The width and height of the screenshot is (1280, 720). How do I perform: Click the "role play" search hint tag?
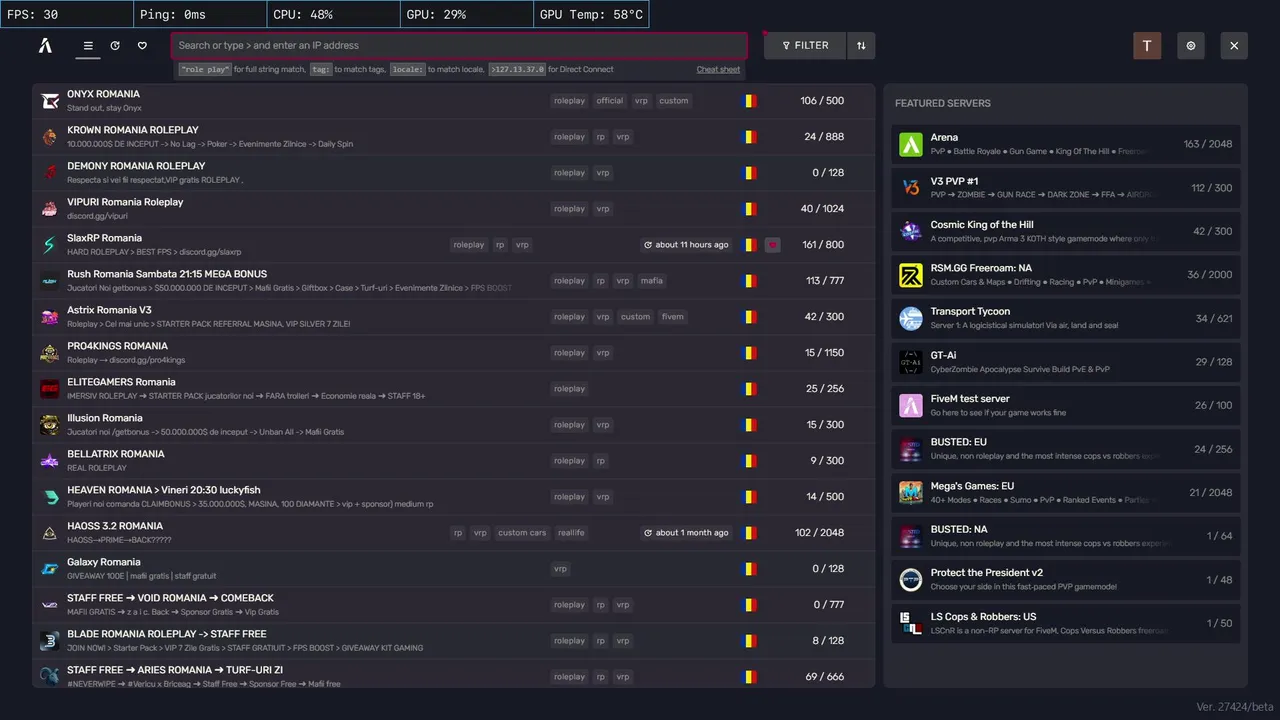pyautogui.click(x=205, y=70)
